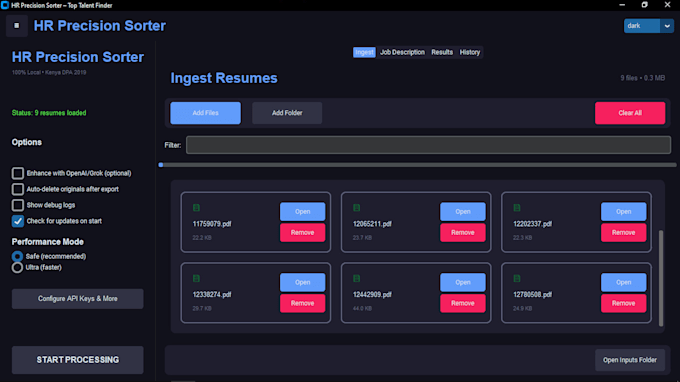This screenshot has height=382, width=680.
Task: Click the 11759079.pdf filename text
Action: tap(212, 224)
